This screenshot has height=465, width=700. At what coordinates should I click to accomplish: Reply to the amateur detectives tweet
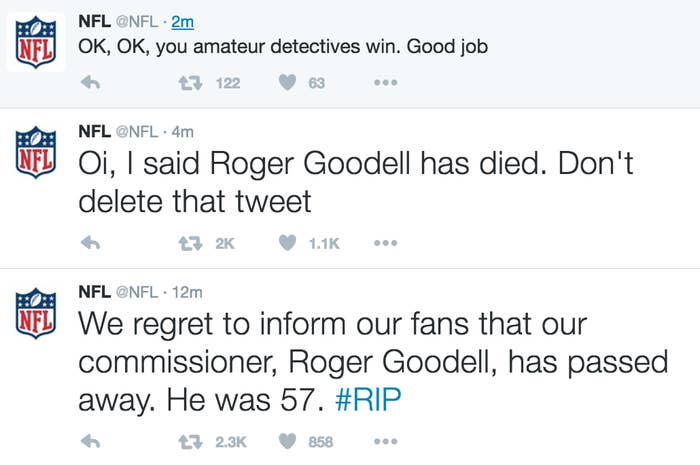(90, 83)
